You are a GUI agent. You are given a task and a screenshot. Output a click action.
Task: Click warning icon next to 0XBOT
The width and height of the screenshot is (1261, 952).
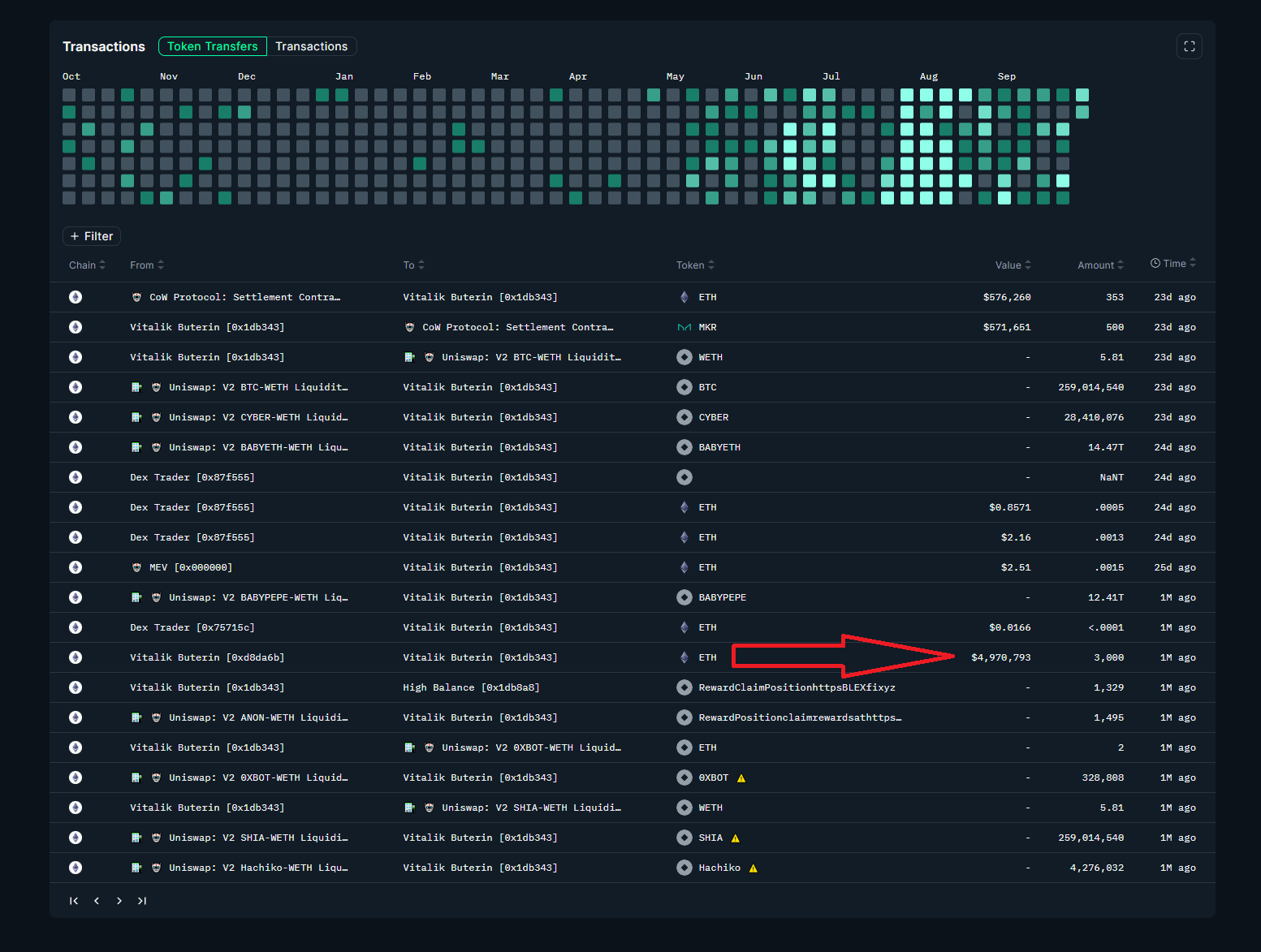click(741, 778)
